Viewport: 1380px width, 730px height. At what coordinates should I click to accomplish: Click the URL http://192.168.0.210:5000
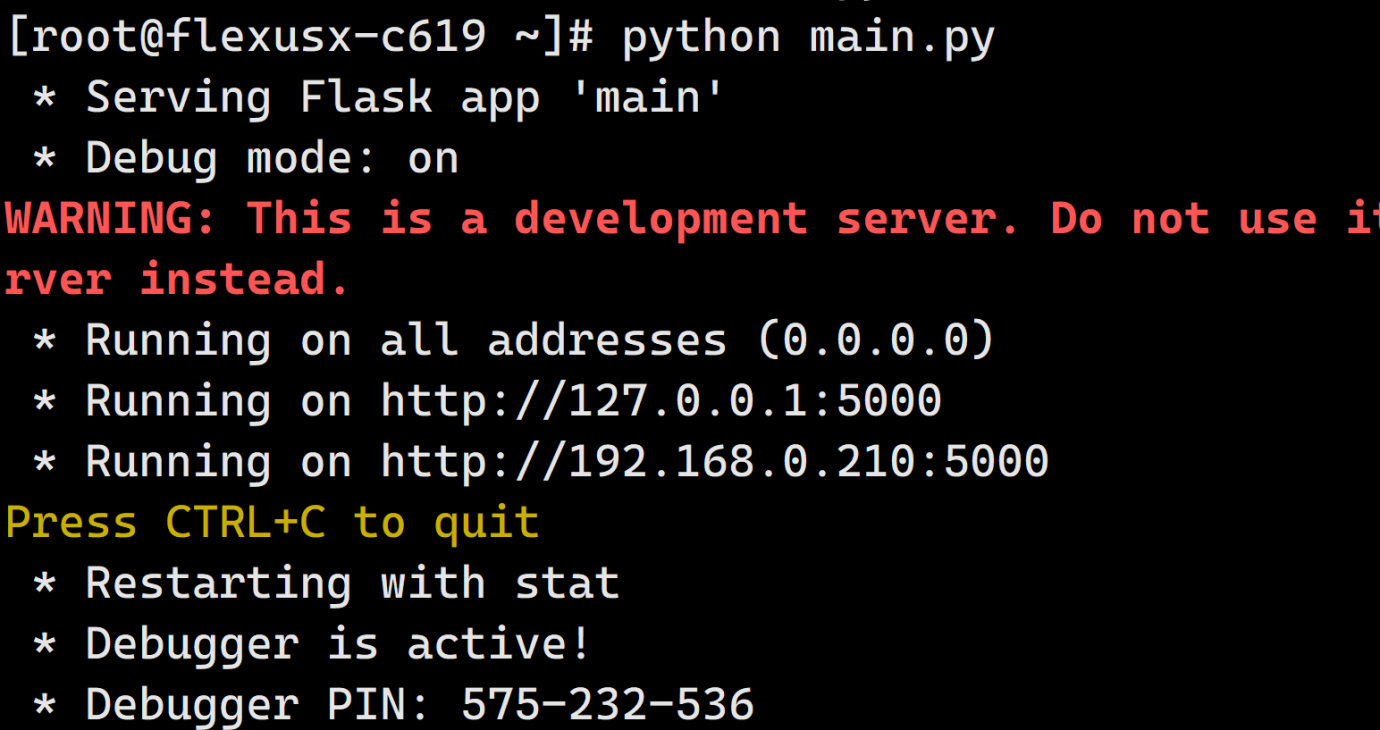coord(715,462)
